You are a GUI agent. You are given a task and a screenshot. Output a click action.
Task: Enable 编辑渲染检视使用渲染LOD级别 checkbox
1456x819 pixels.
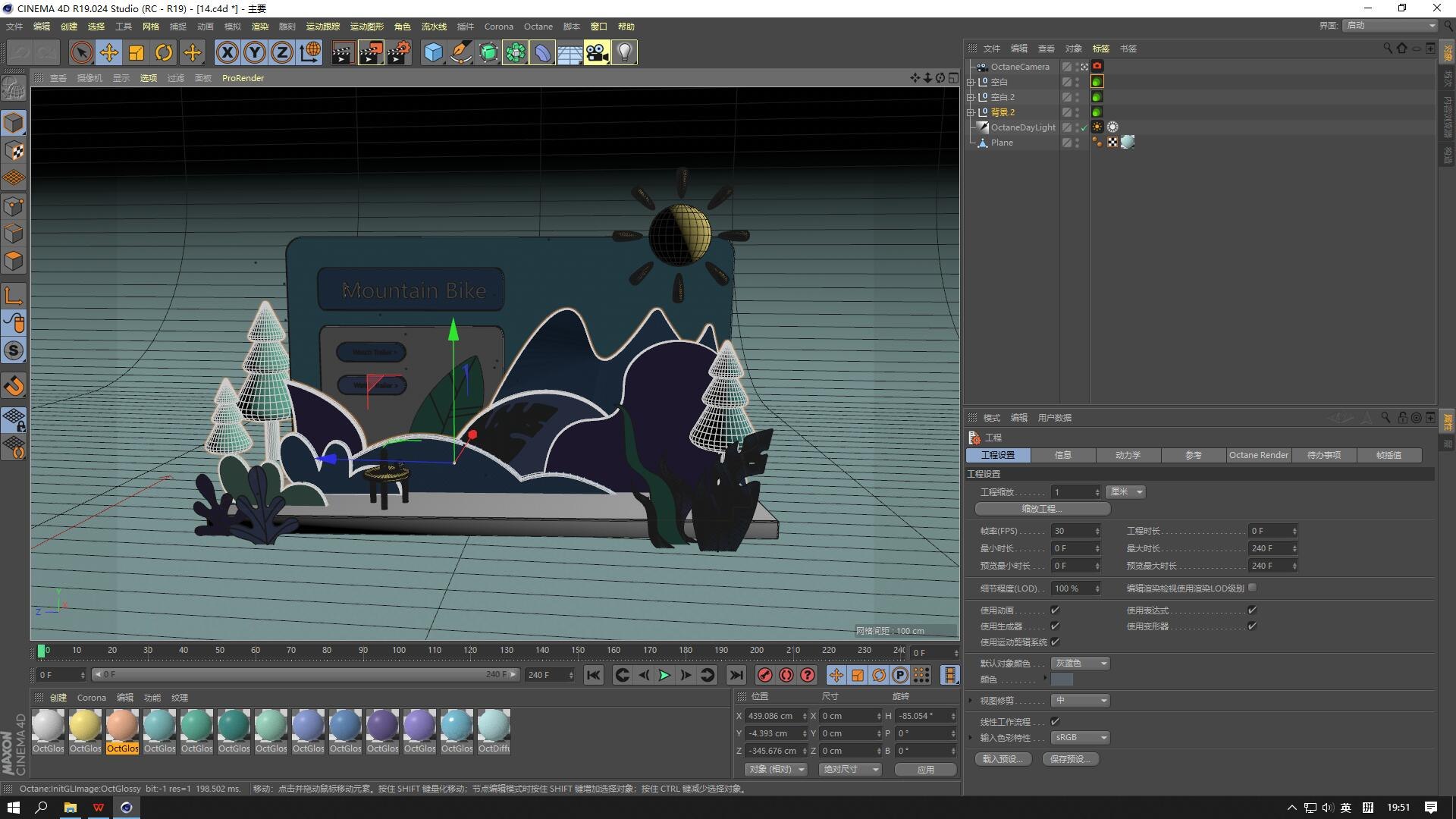point(1252,588)
